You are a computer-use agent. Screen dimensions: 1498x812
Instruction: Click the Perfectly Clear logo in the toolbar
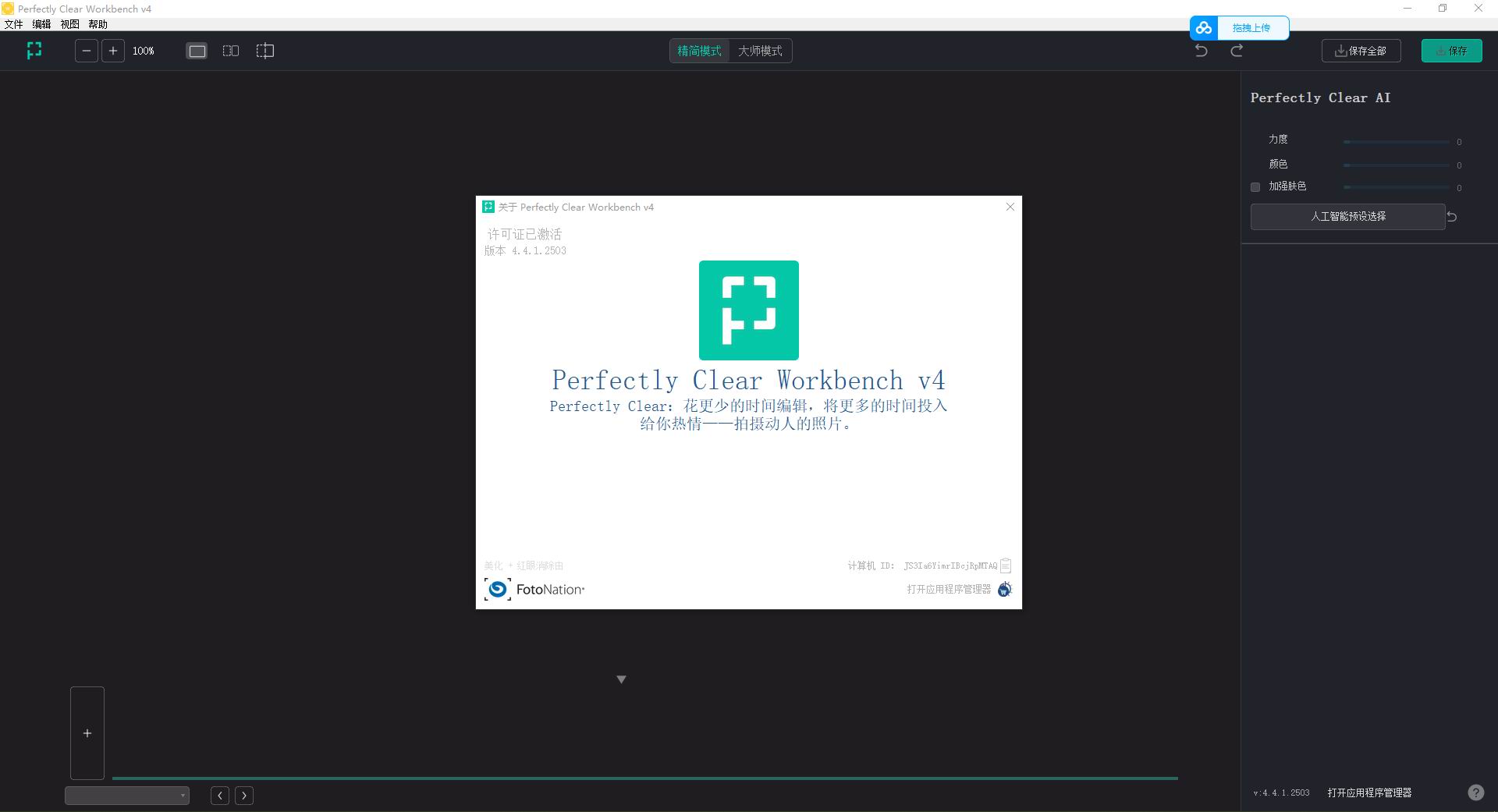click(x=34, y=51)
